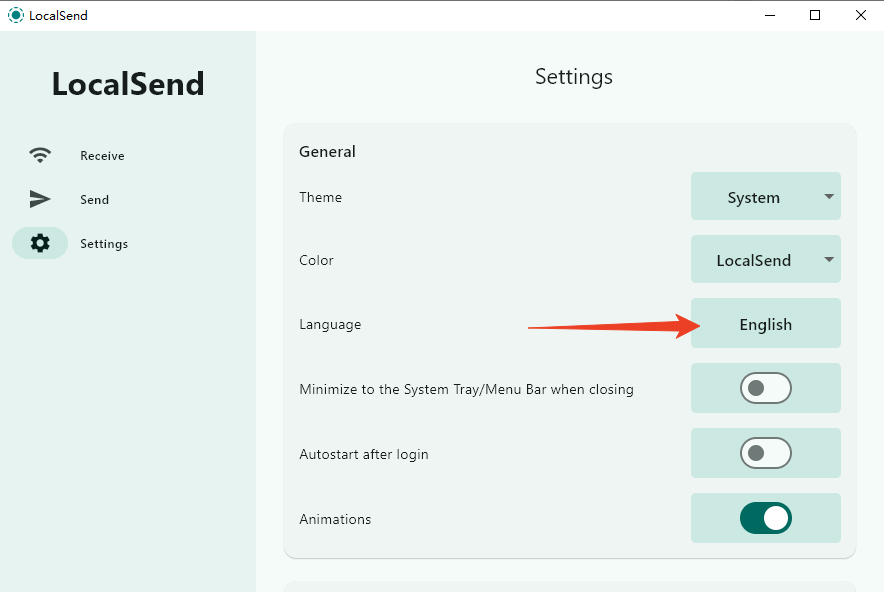Go to the Send tab label

point(94,200)
